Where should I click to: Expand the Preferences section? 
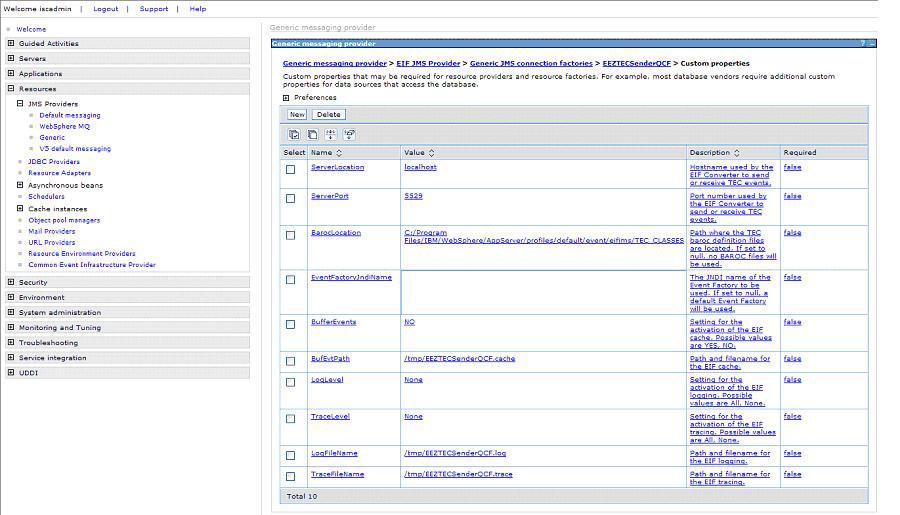pyautogui.click(x=286, y=98)
